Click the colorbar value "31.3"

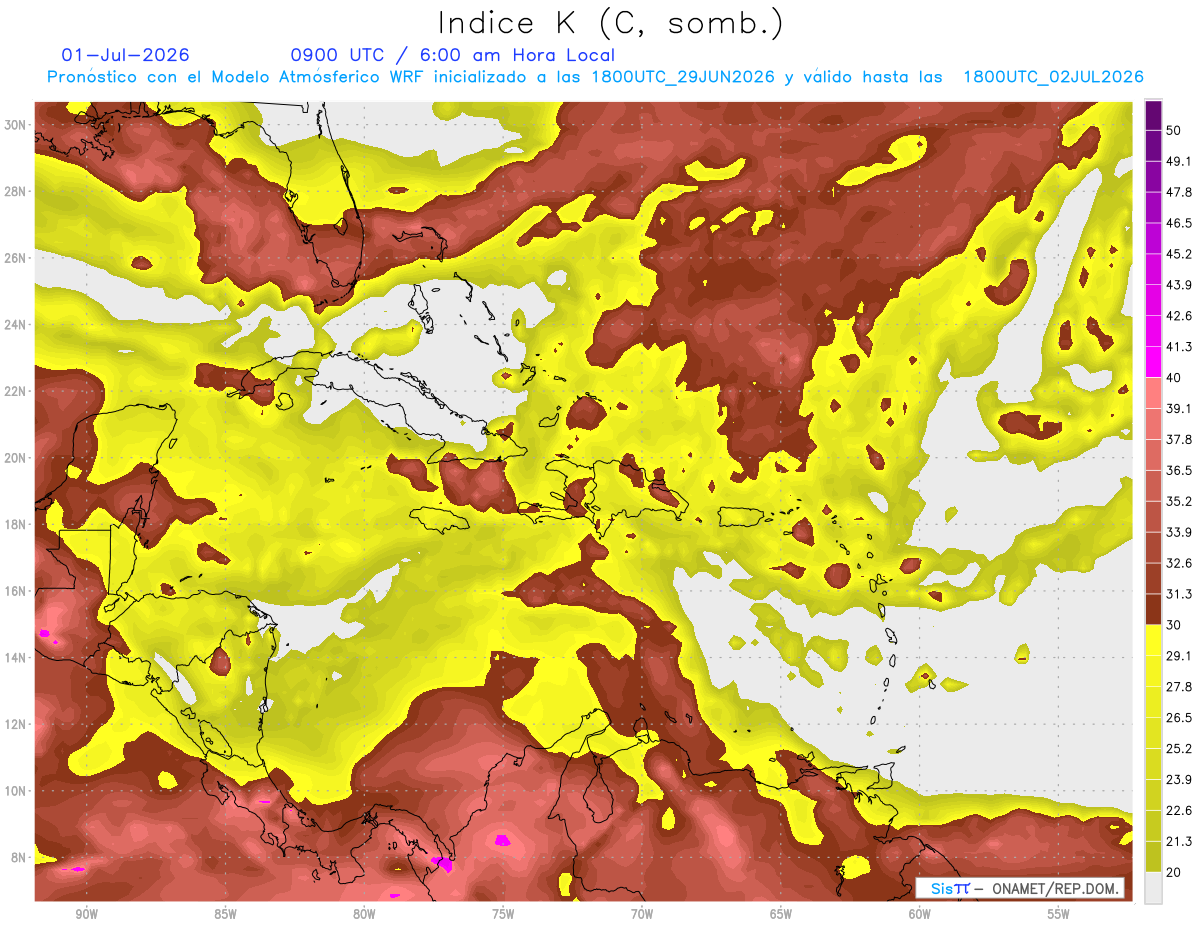point(1177,594)
